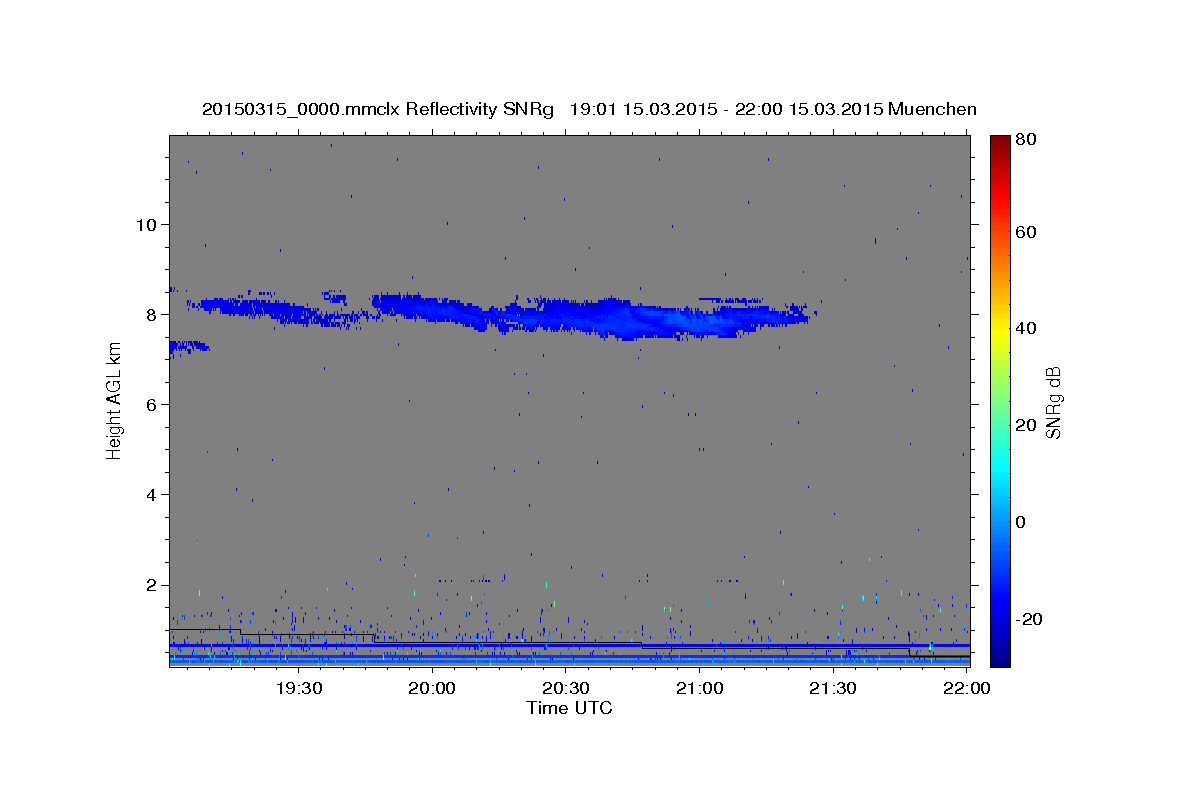Click the height tick label 4
This screenshot has height=800, width=1200.
tap(150, 494)
